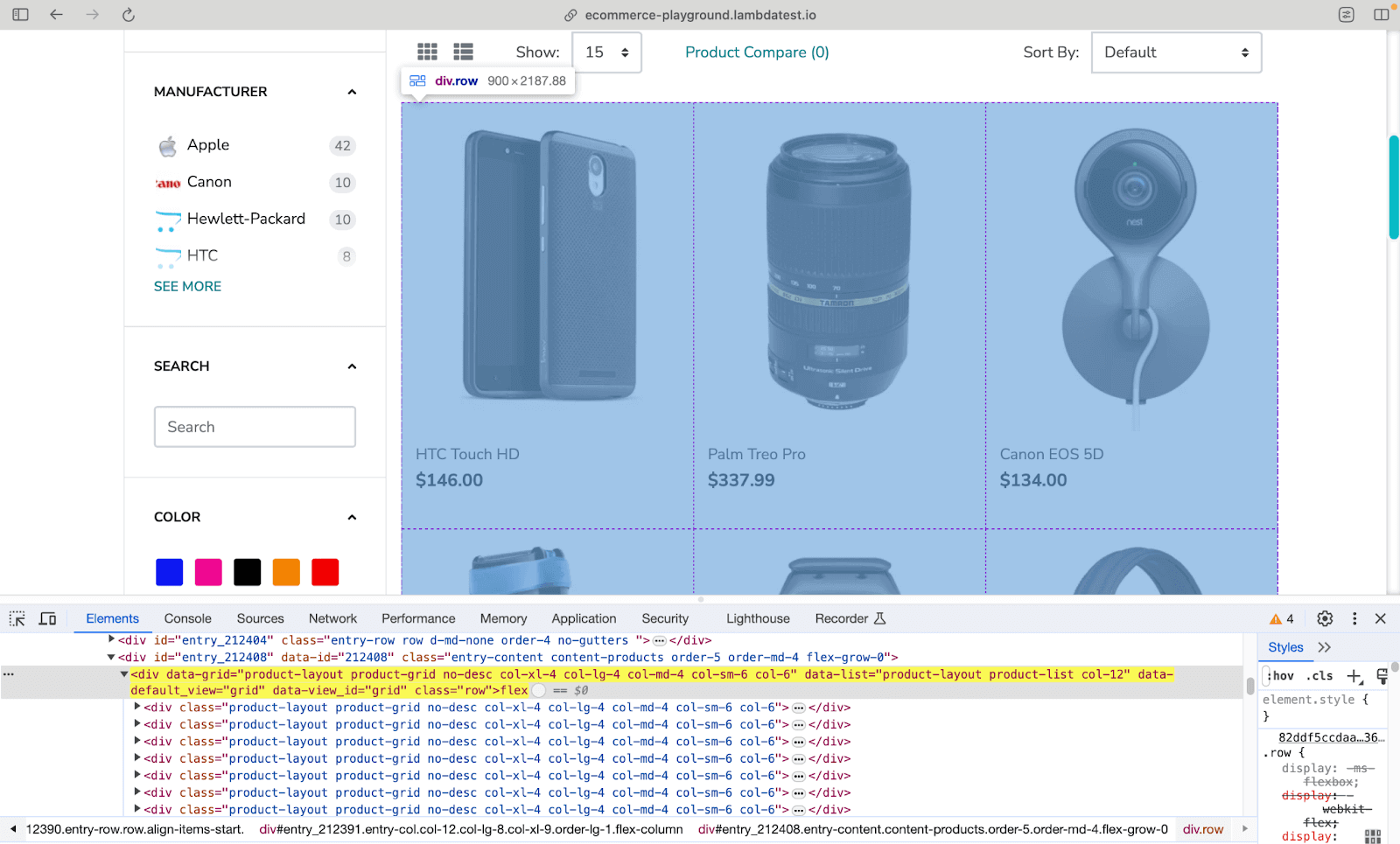1400x844 pixels.
Task: Reload the page with browser refresh icon
Action: coord(128,15)
